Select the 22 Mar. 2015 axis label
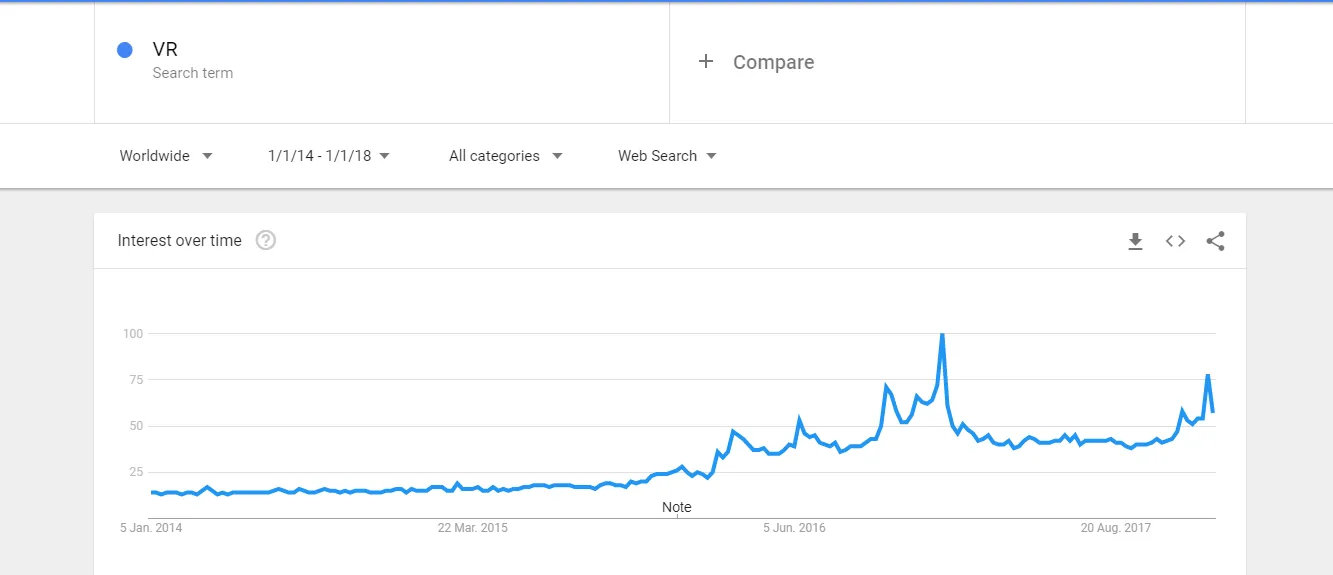Image resolution: width=1333 pixels, height=575 pixels. (x=473, y=528)
